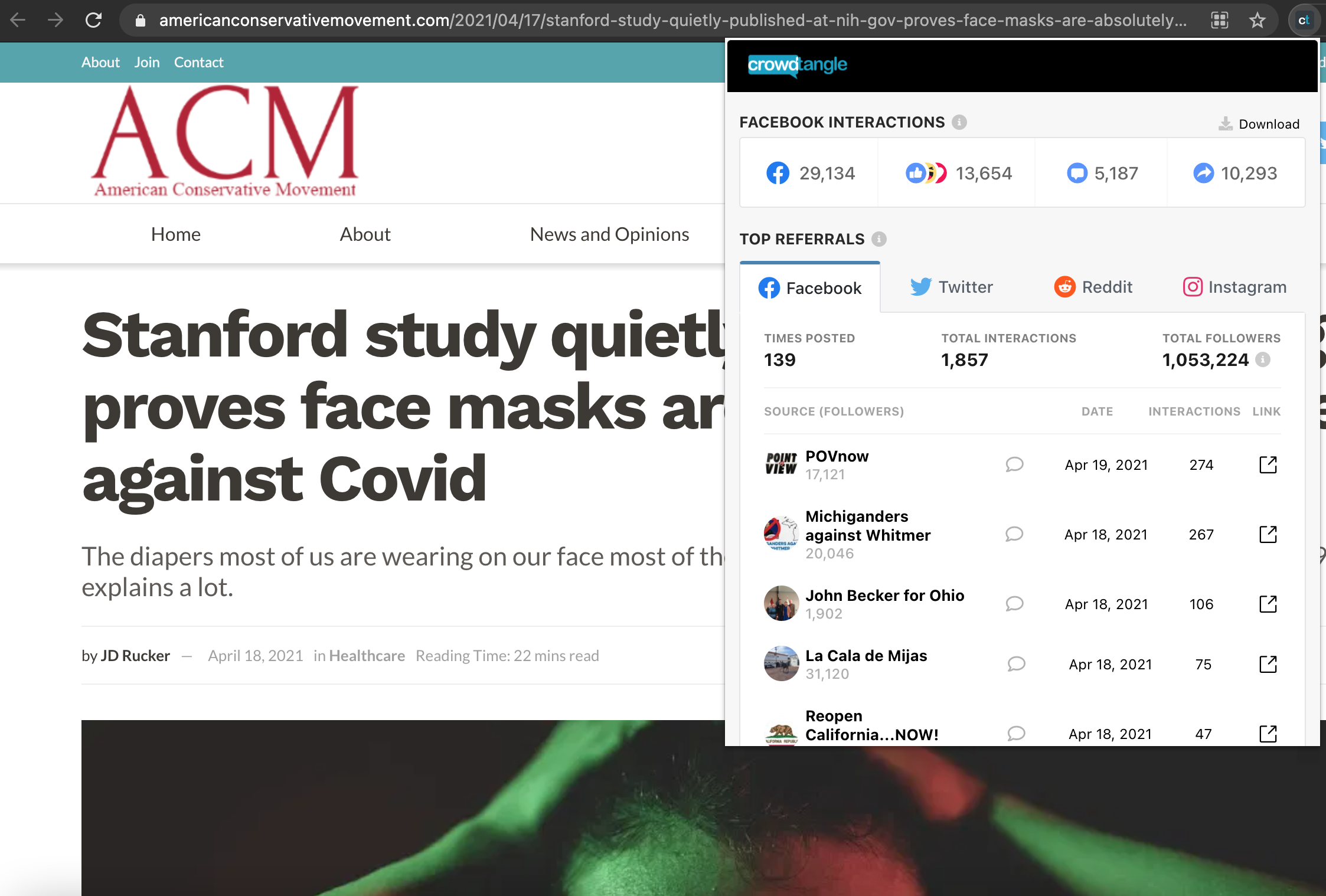
Task: Click comment bubble in La Cala de Mijas row
Action: [1016, 664]
